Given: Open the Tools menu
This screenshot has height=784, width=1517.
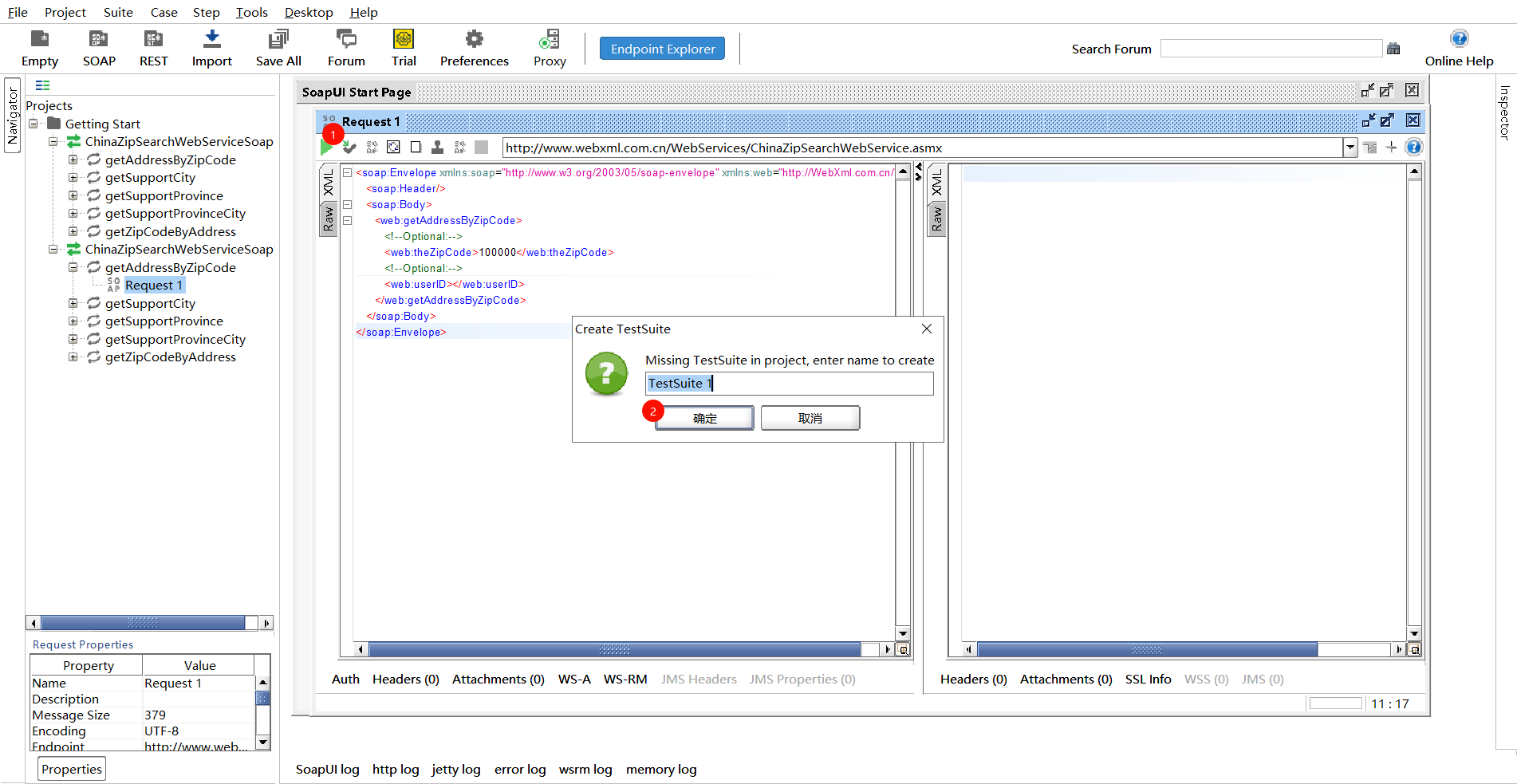Looking at the screenshot, I should (x=252, y=12).
